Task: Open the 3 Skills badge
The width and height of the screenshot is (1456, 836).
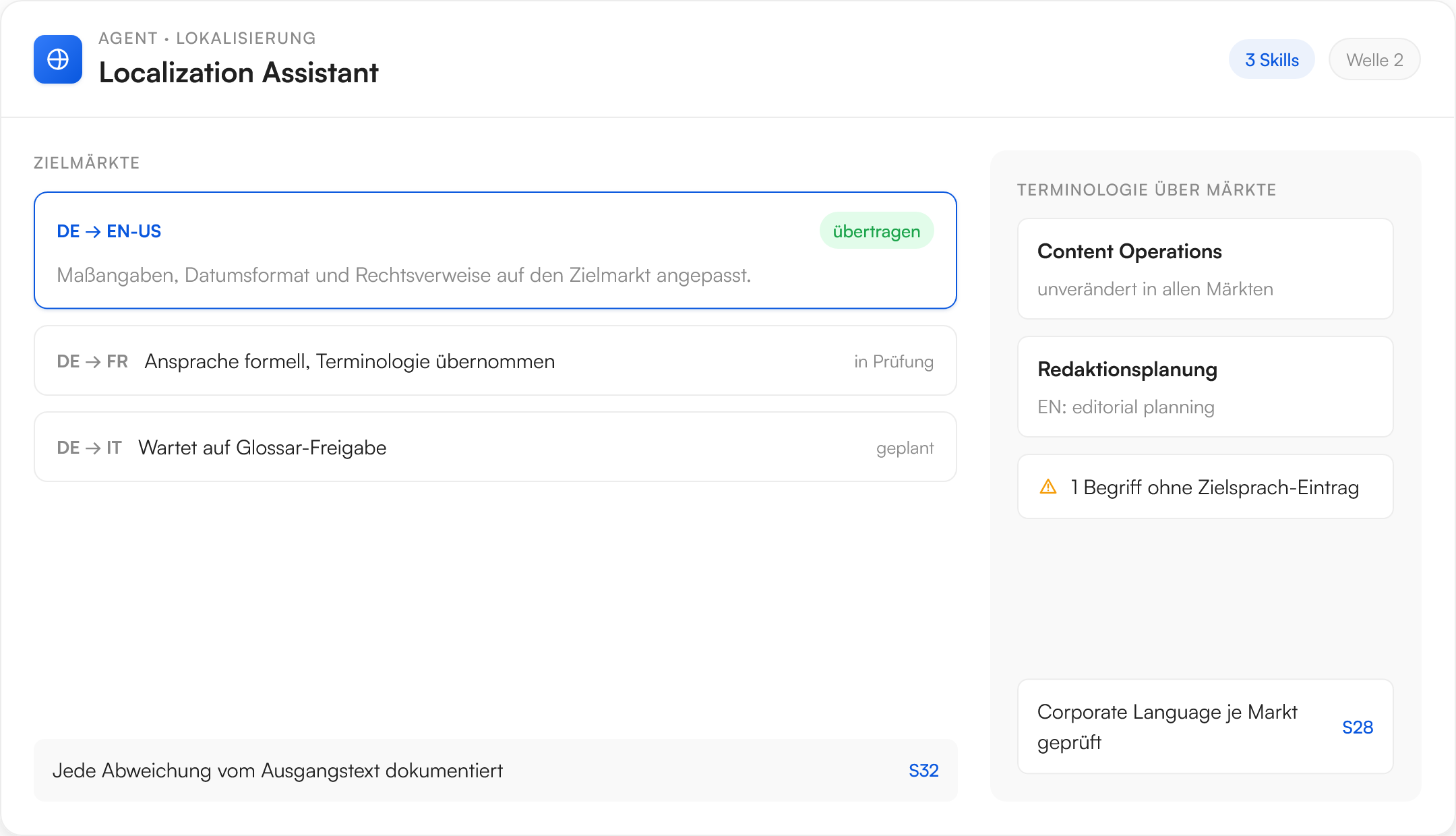Action: 1271,59
